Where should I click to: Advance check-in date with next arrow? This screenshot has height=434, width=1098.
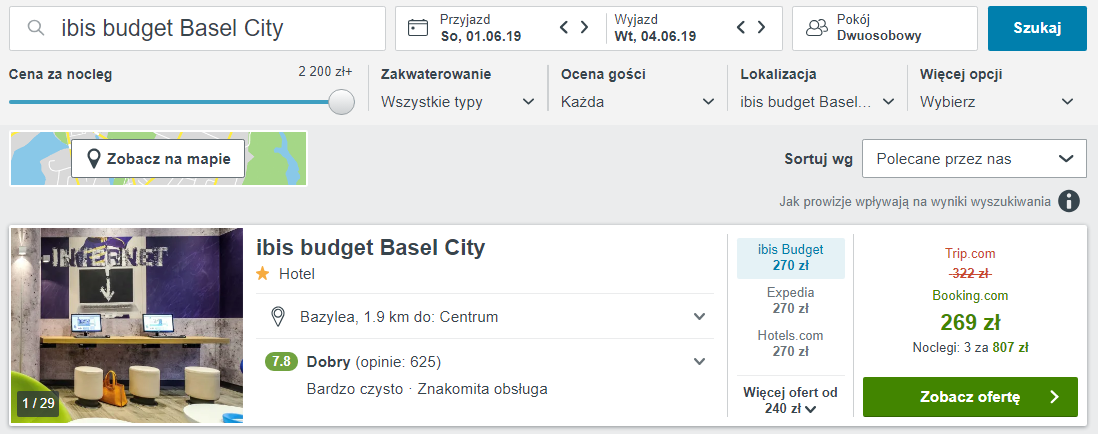pos(585,28)
